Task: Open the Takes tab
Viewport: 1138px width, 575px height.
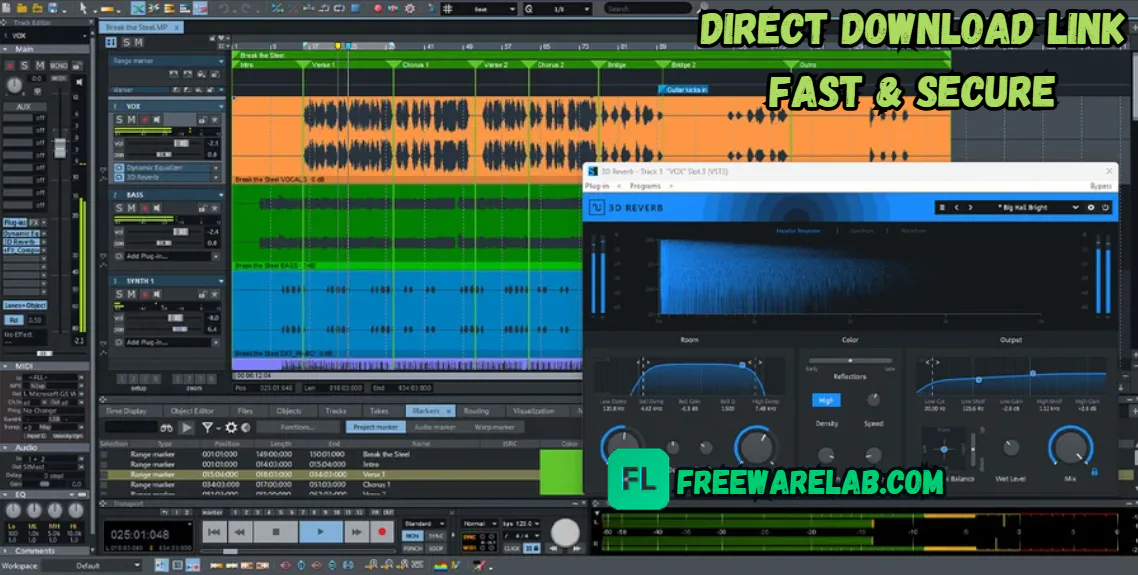Action: pos(380,411)
